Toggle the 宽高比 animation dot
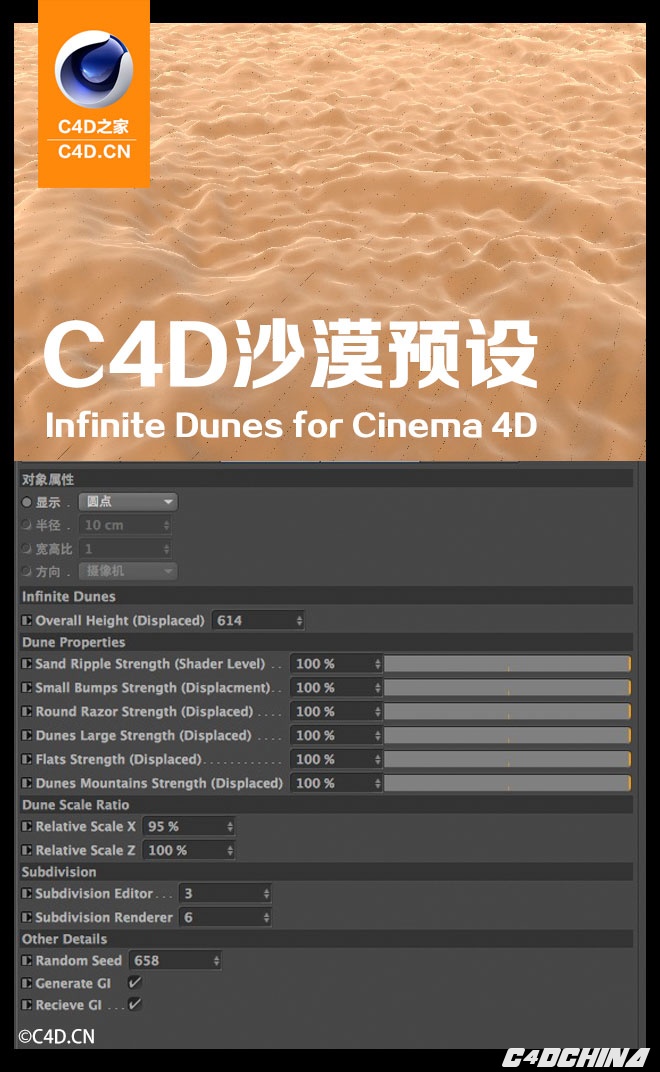Screen dimensions: 660x1072 pyautogui.click(x=27, y=548)
